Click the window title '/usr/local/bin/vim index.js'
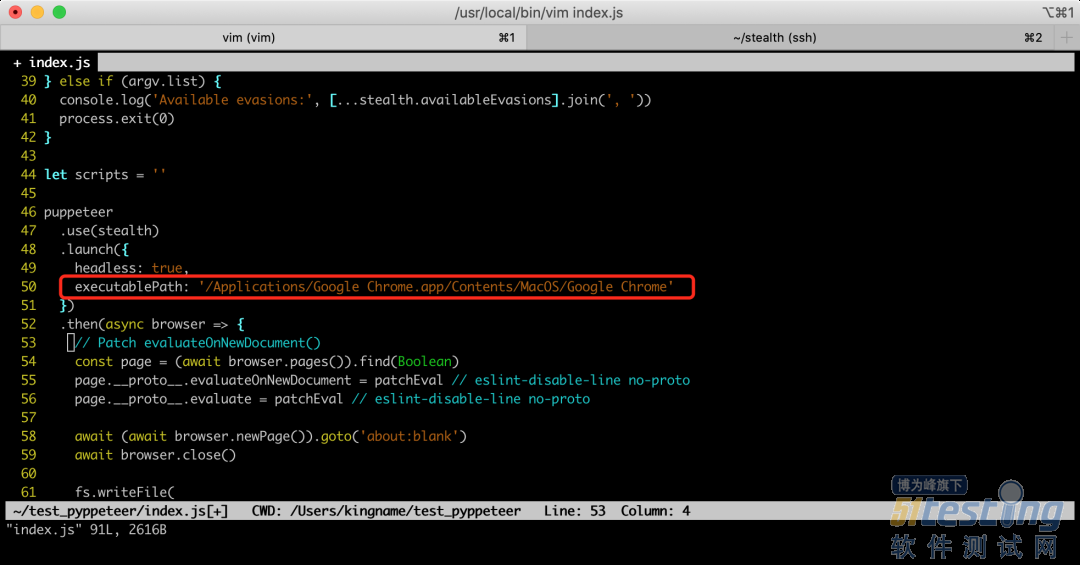Viewport: 1080px width, 565px height. click(x=538, y=13)
